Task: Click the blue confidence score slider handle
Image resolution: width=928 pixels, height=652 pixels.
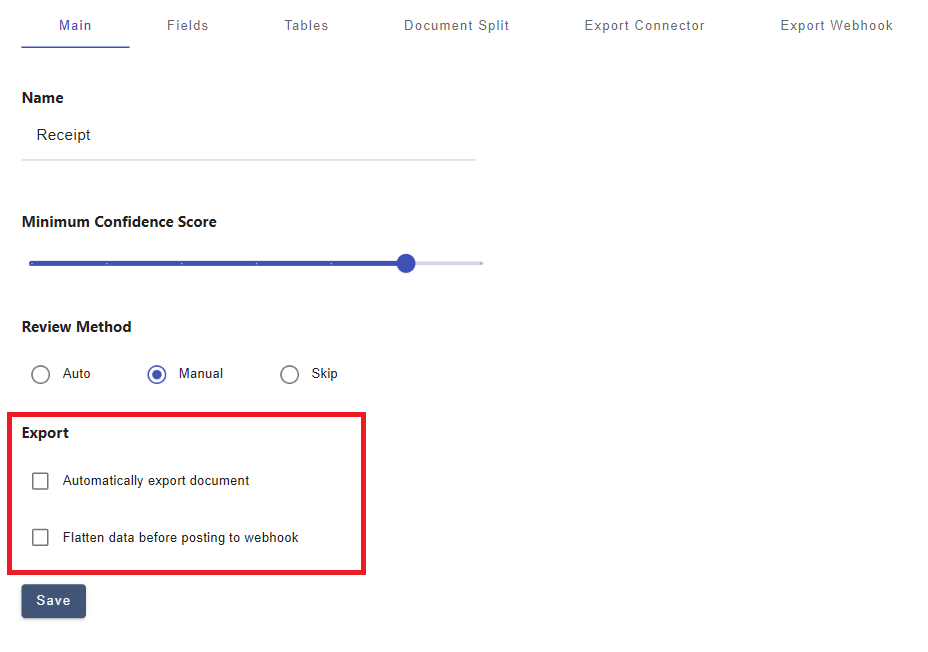Action: [x=405, y=263]
